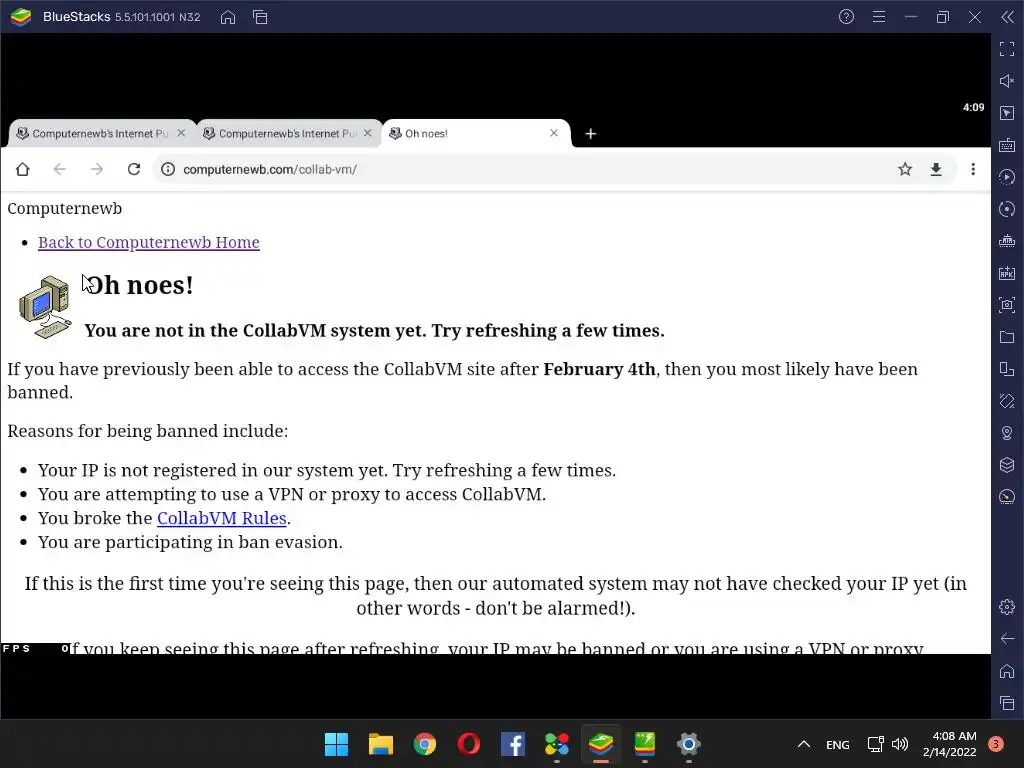Close the second Computernewb's Internet tab
This screenshot has width=1024, height=768.
coord(368,133)
